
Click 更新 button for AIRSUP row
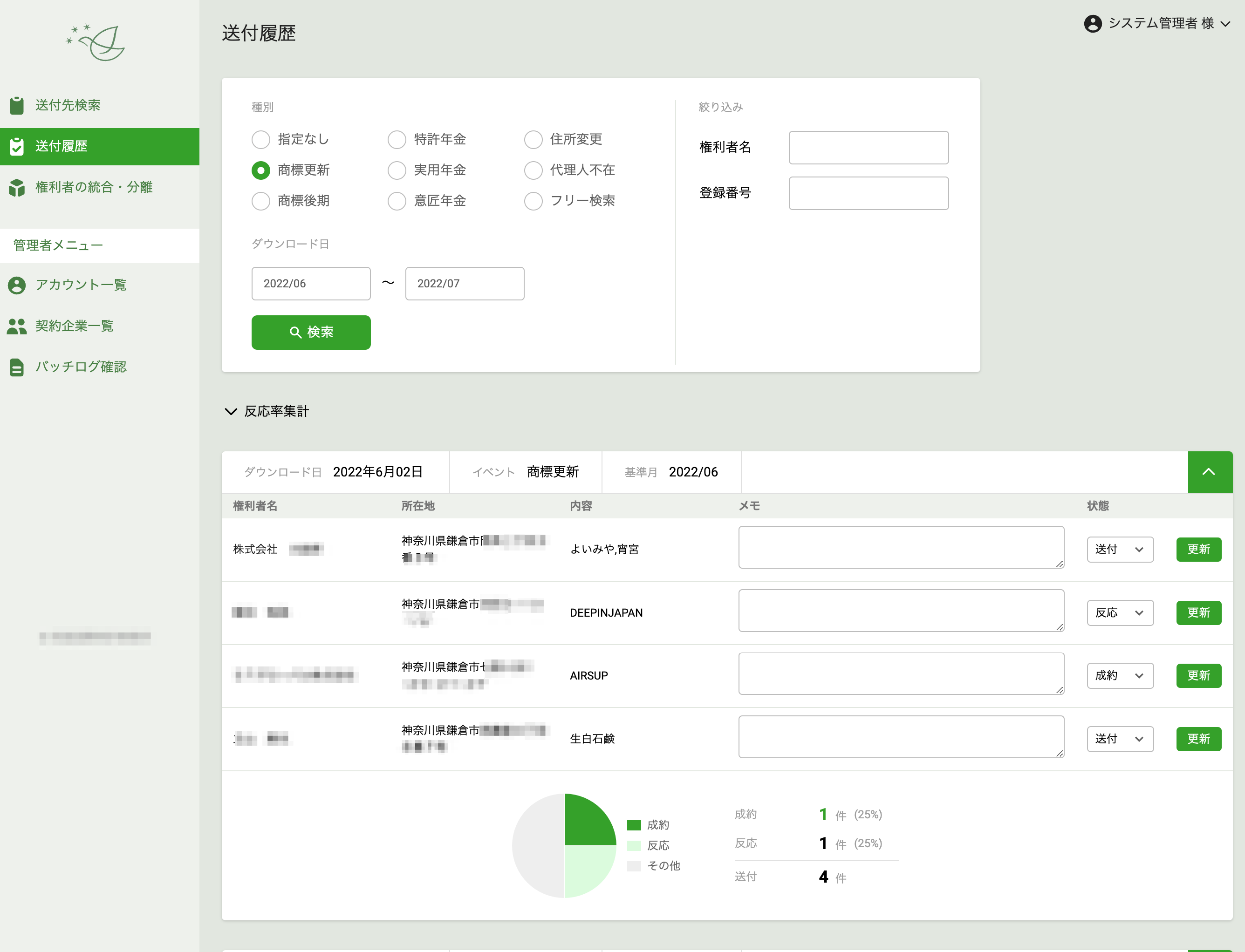(1198, 675)
